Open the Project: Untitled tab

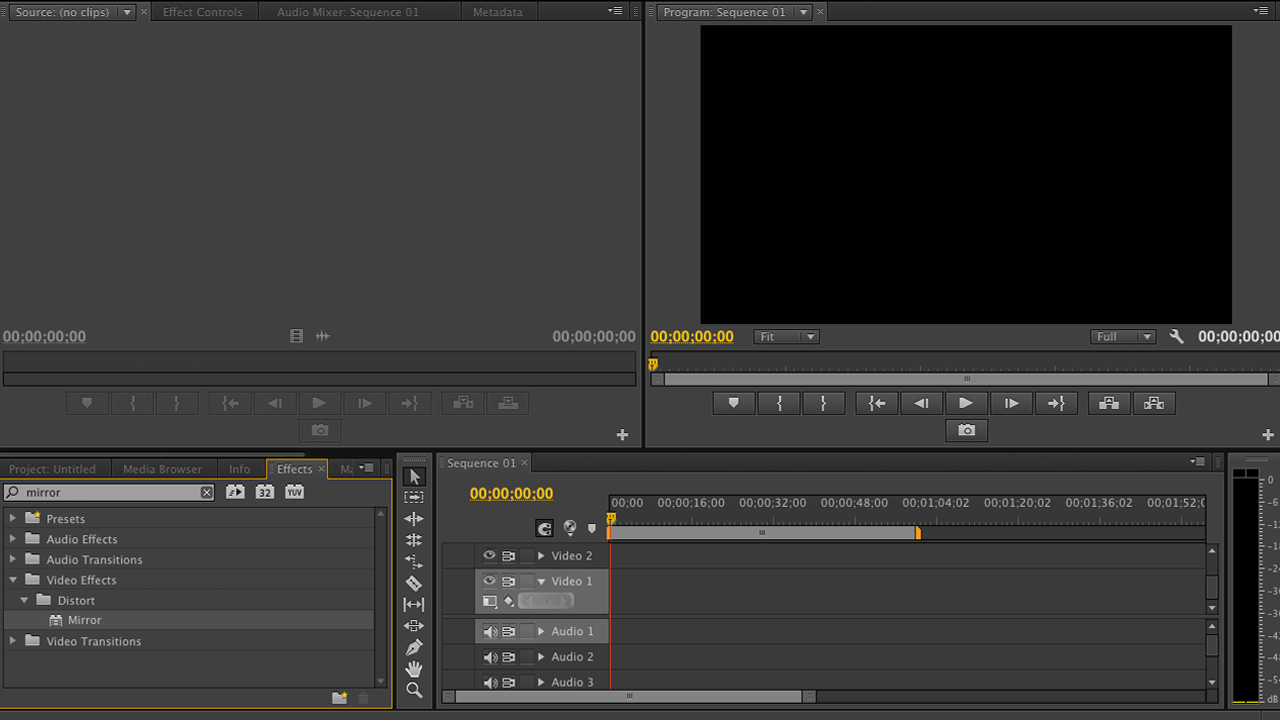(52, 469)
